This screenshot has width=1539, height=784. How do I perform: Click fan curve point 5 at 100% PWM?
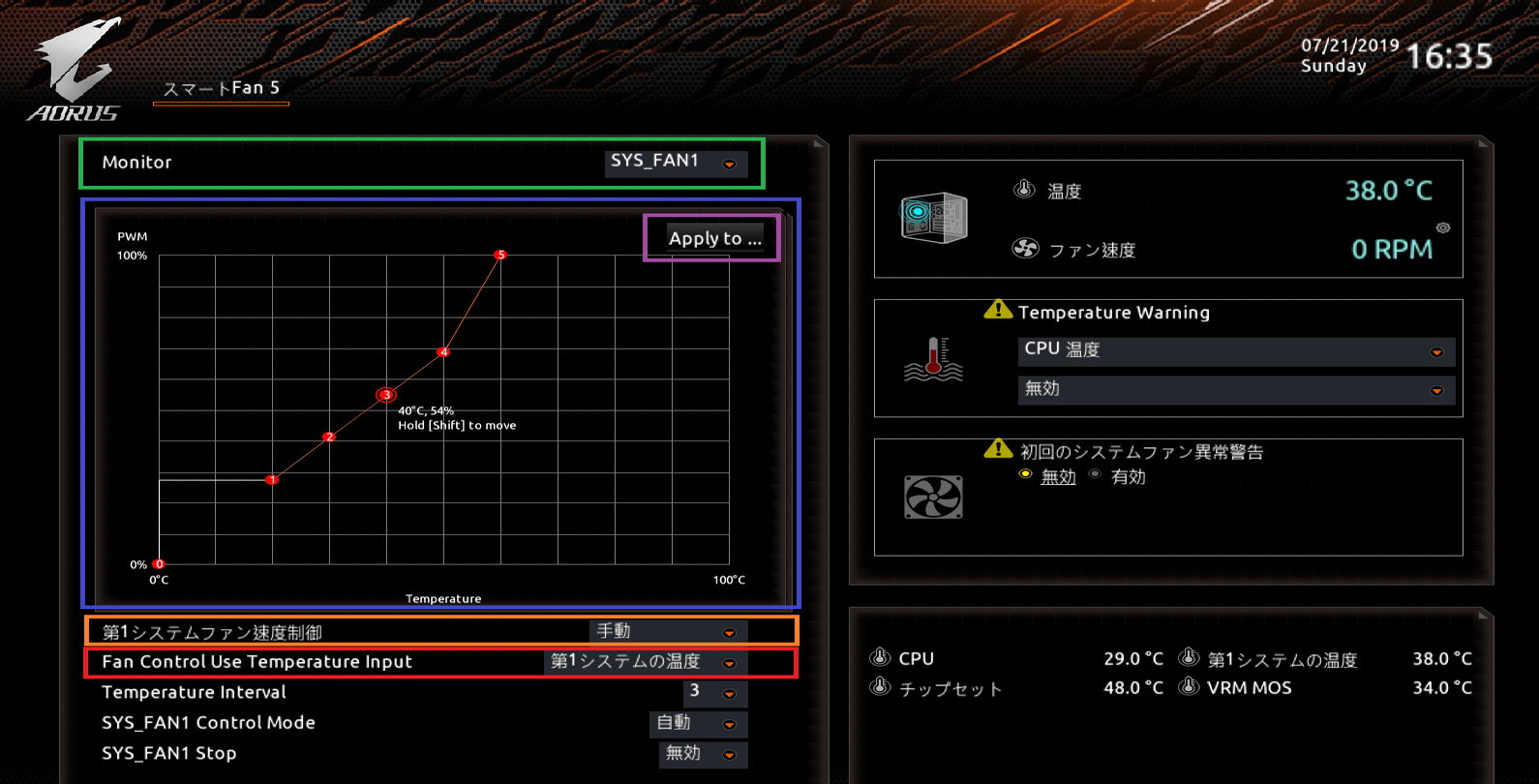(500, 255)
